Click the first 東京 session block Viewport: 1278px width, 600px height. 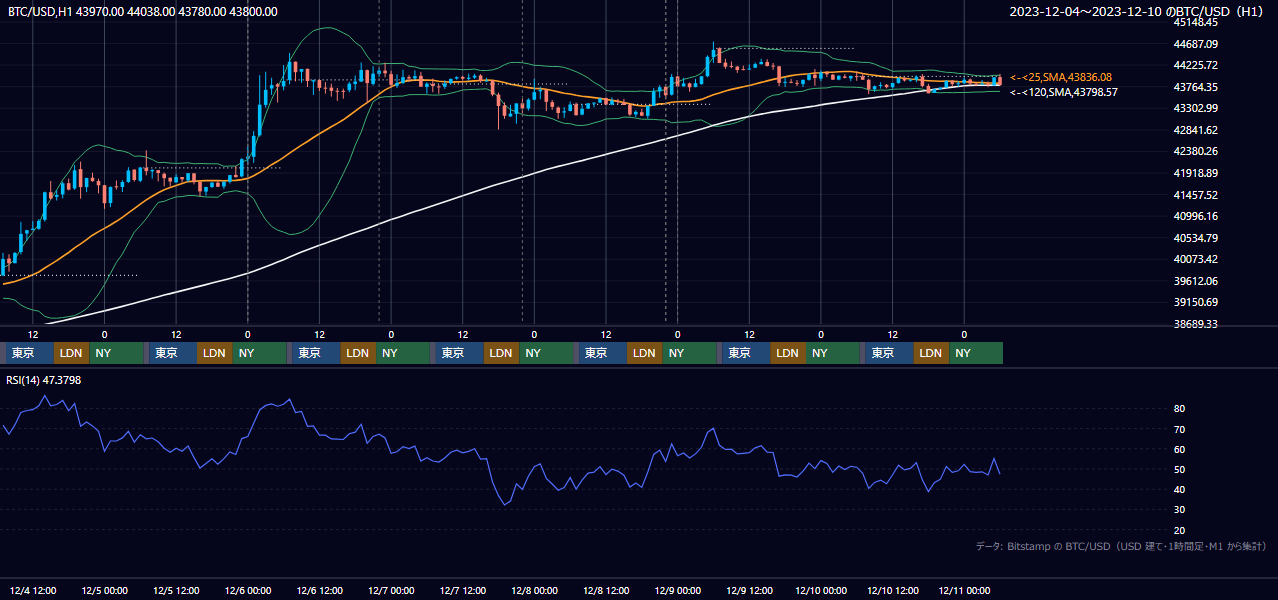[29, 353]
